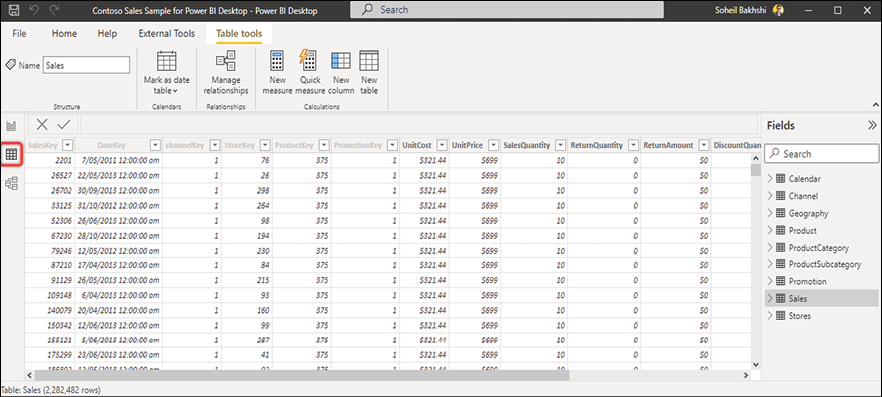Click the Save icon in title bar
The width and height of the screenshot is (882, 397).
click(x=15, y=10)
